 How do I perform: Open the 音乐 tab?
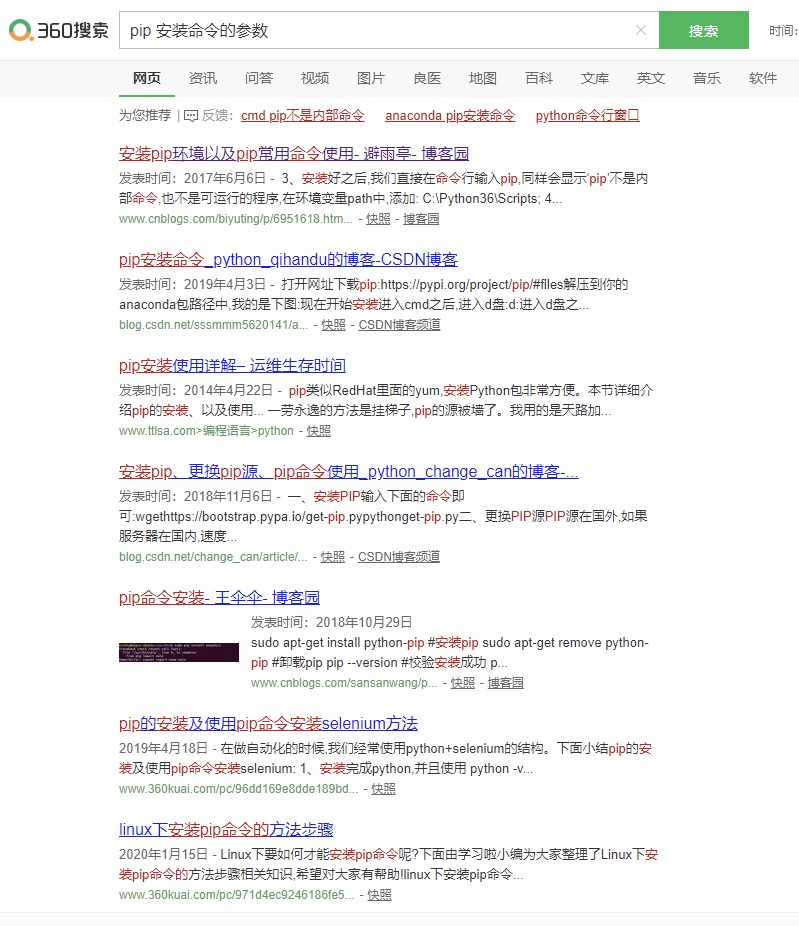click(x=707, y=78)
